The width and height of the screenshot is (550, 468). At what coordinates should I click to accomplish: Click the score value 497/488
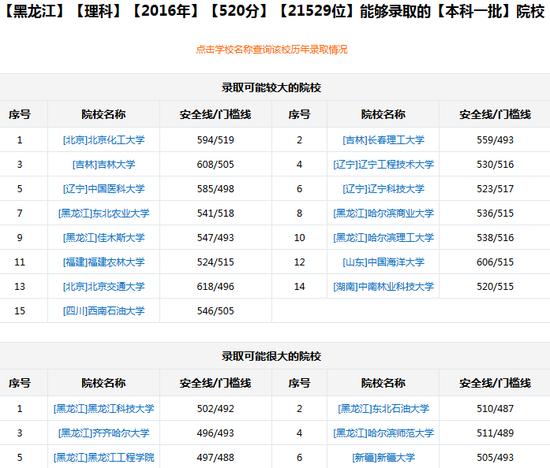coord(215,457)
